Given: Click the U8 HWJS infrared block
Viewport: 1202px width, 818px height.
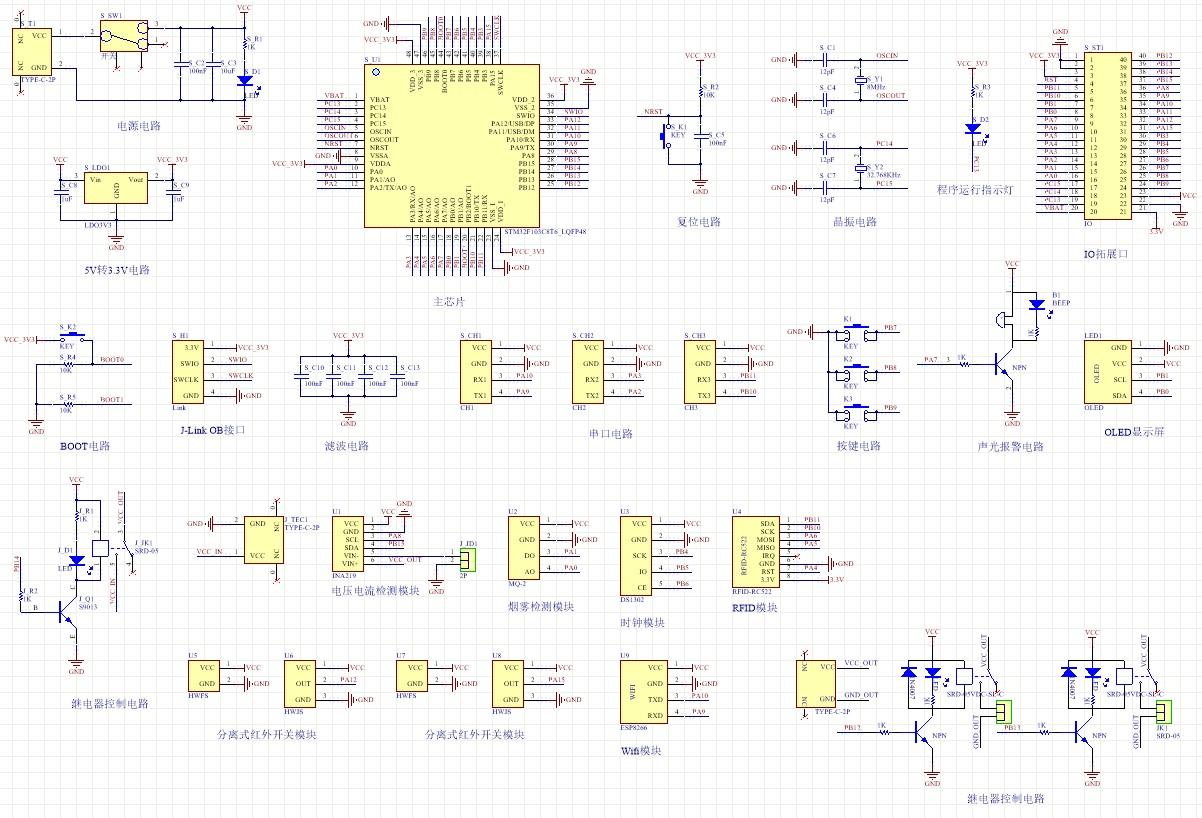Looking at the screenshot, I should [x=509, y=683].
